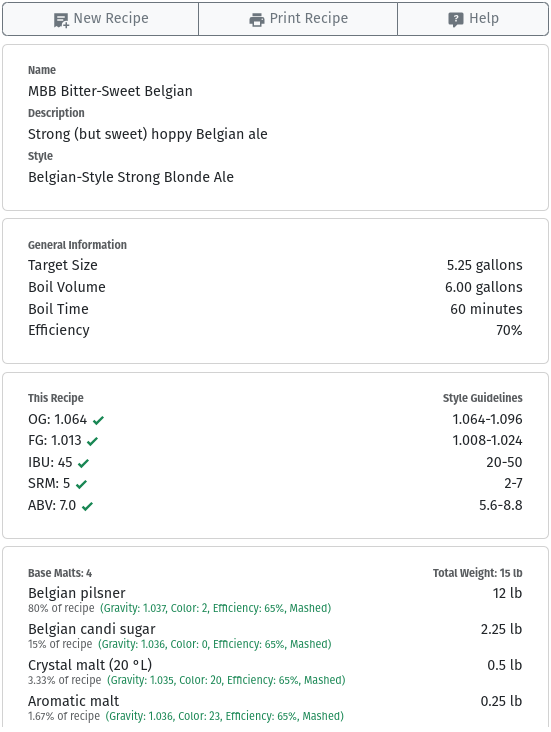
Task: Select the description text Strong hoppy Belgian ale
Action: click(x=148, y=134)
